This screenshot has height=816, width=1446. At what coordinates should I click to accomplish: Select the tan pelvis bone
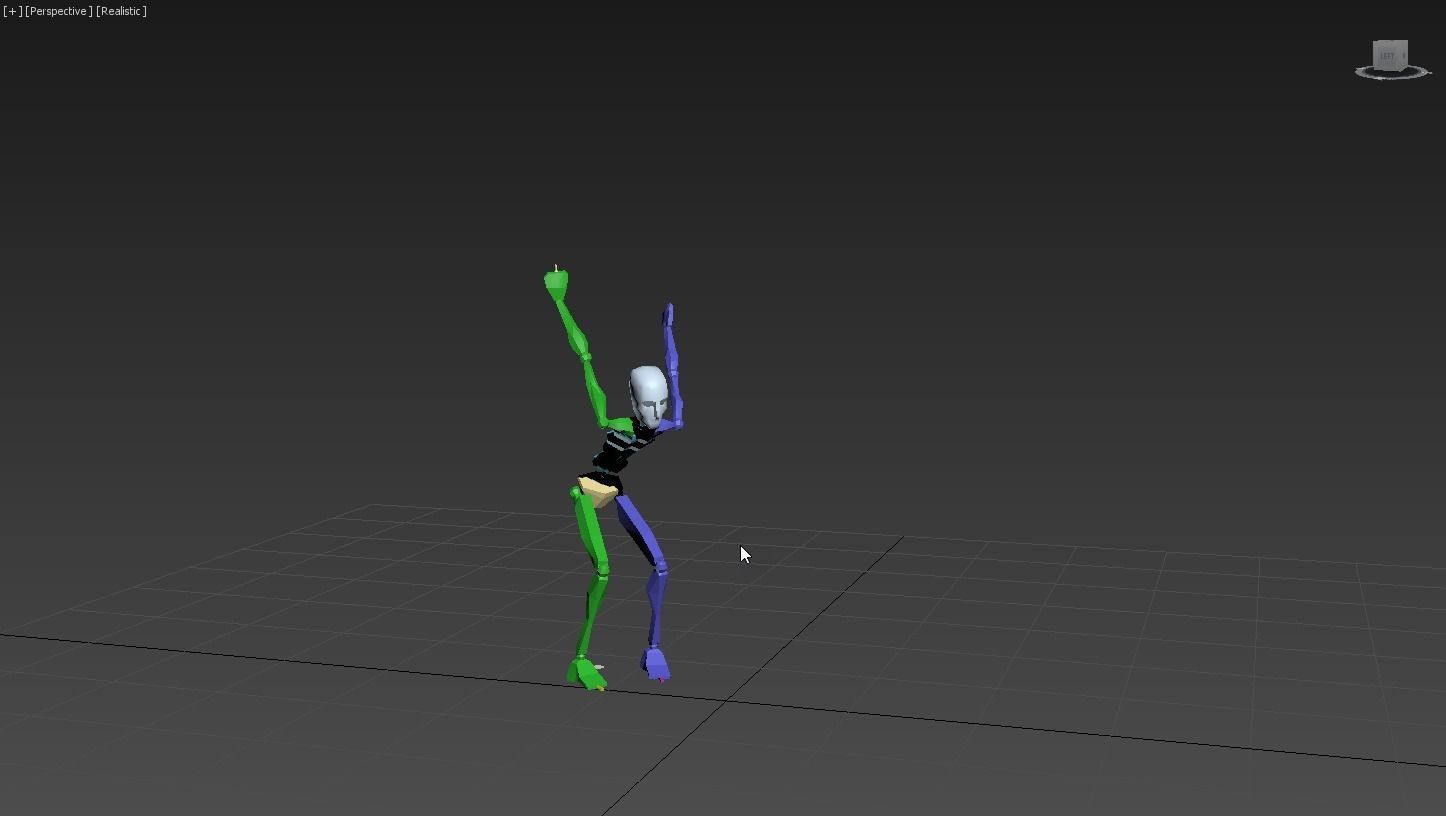point(598,490)
